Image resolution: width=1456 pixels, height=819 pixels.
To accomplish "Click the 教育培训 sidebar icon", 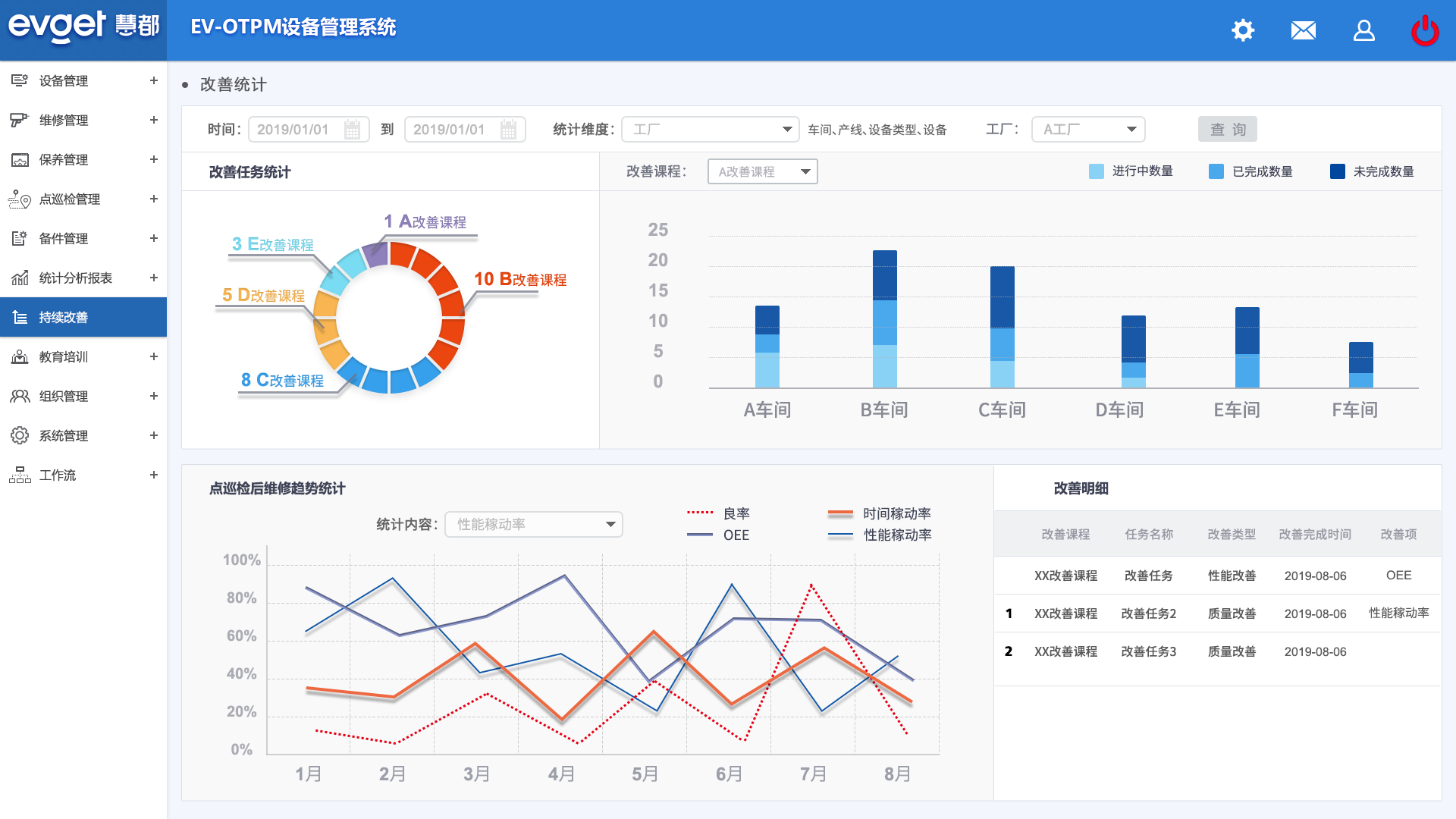I will (x=19, y=356).
